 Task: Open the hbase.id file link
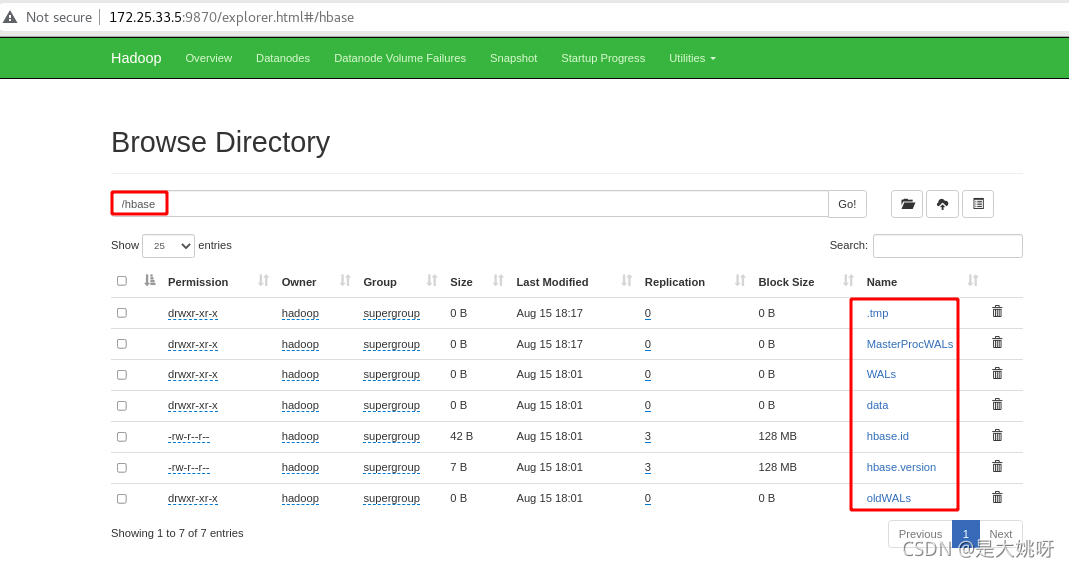[x=888, y=436]
